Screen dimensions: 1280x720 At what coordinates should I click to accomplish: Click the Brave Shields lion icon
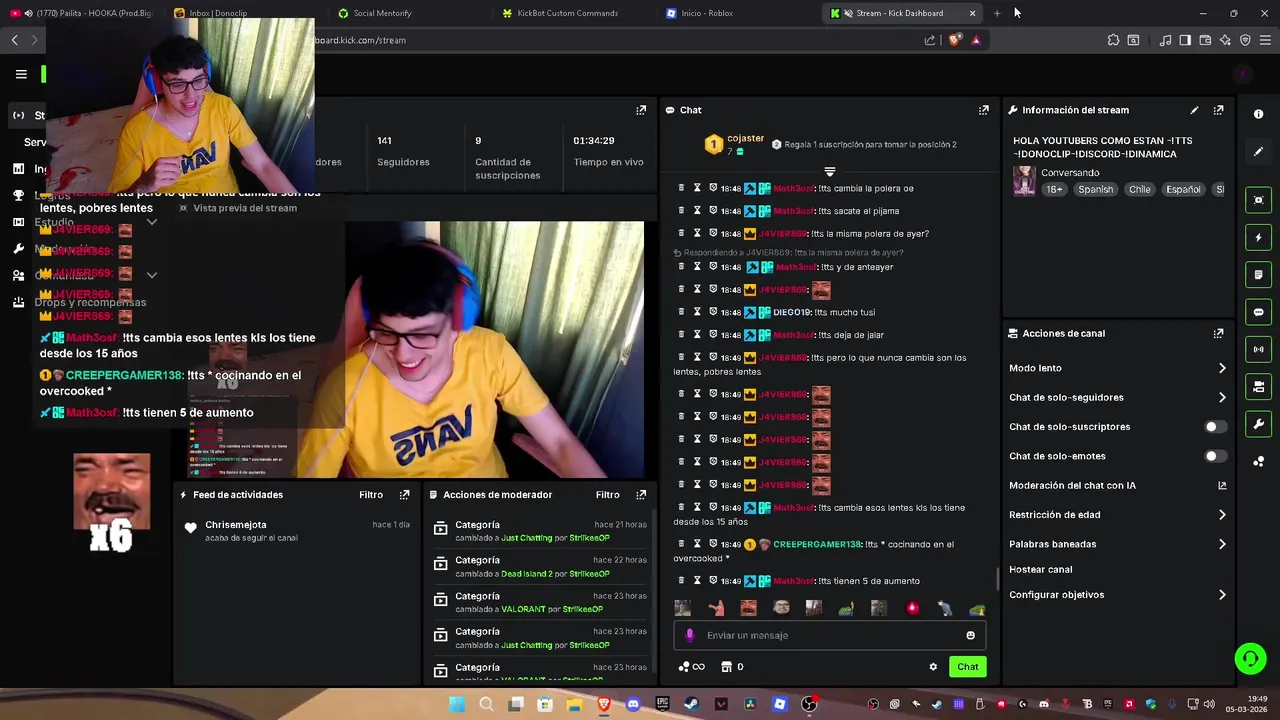[x=955, y=40]
